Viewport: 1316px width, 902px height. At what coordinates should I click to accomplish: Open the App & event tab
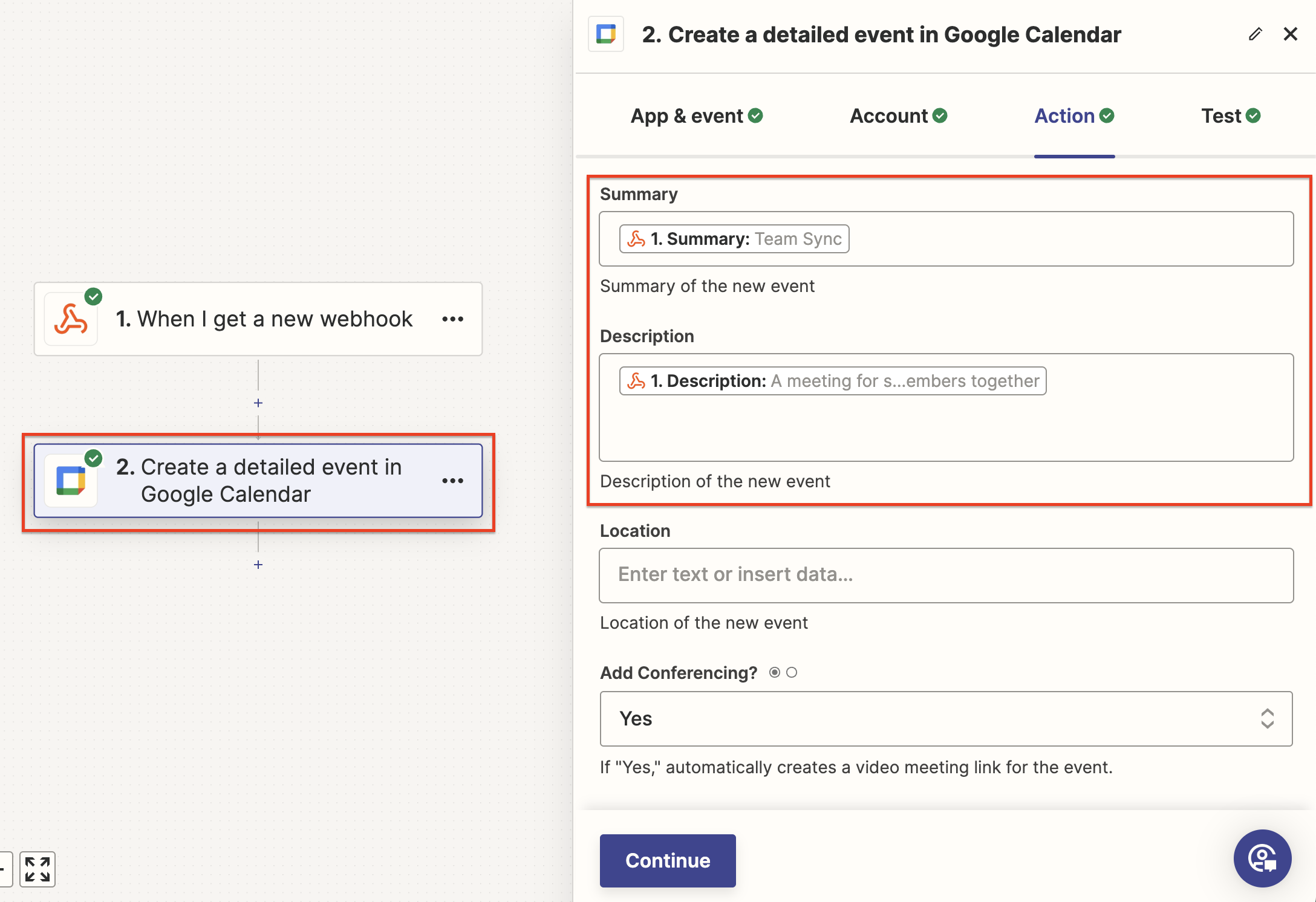pos(697,116)
